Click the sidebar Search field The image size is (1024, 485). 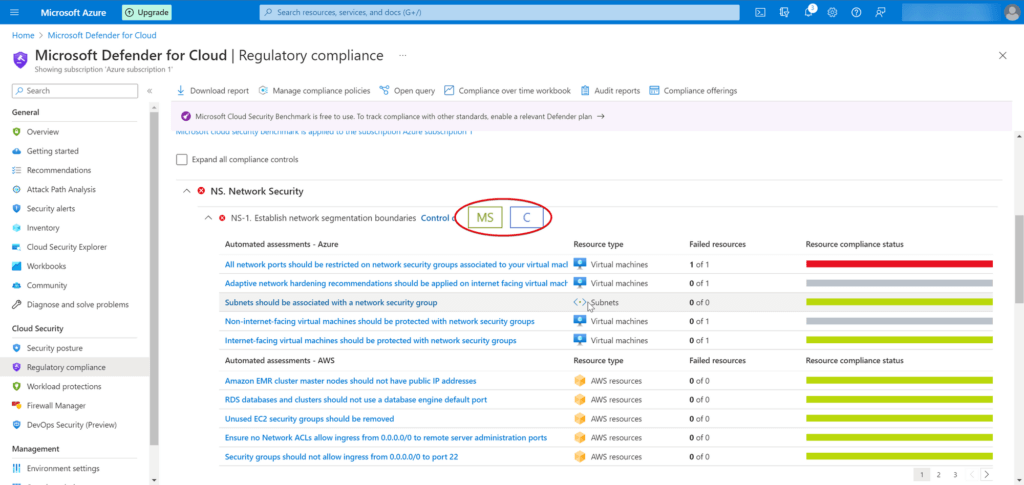click(x=75, y=91)
